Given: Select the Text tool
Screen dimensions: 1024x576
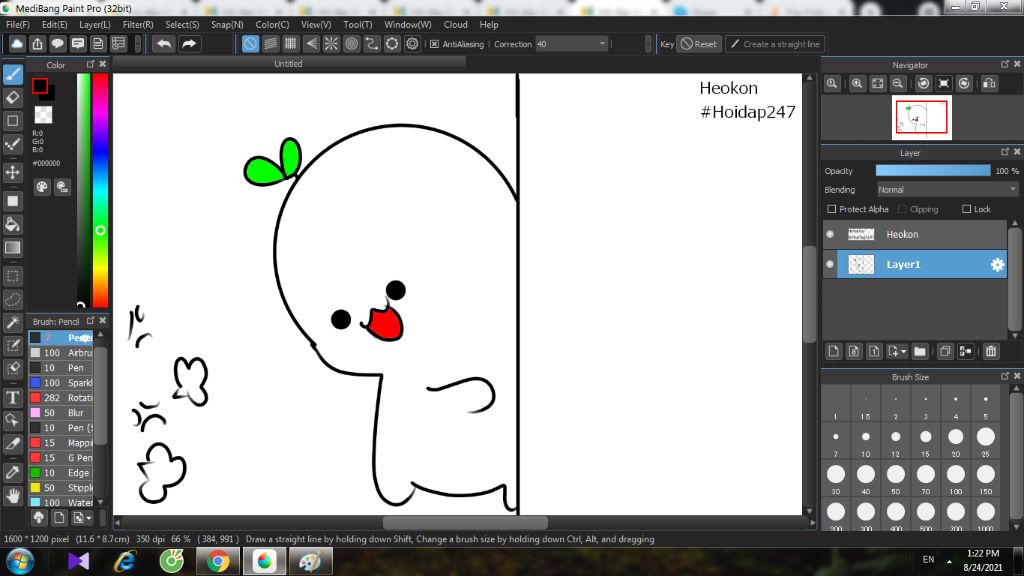Looking at the screenshot, I should 12,397.
